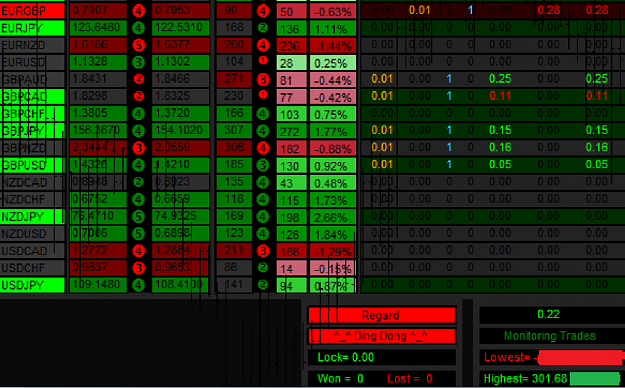Click circled 3 beside 211 in USDCAD row
Viewport: 625px width, 388px height.
[263, 251]
